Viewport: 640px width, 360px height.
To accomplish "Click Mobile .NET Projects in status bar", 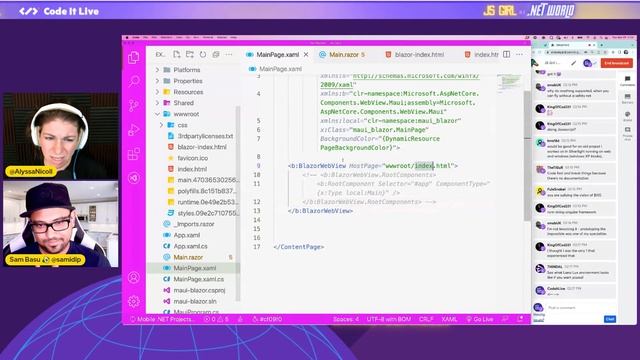I will (x=160, y=319).
